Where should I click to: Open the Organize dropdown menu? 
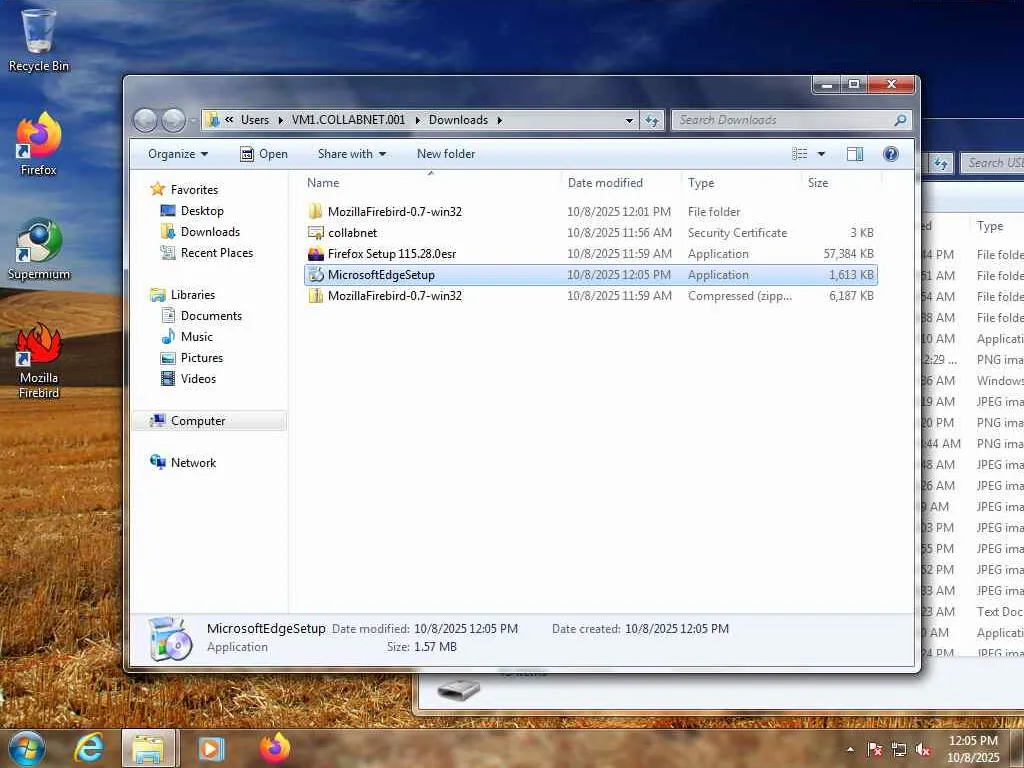pos(178,154)
